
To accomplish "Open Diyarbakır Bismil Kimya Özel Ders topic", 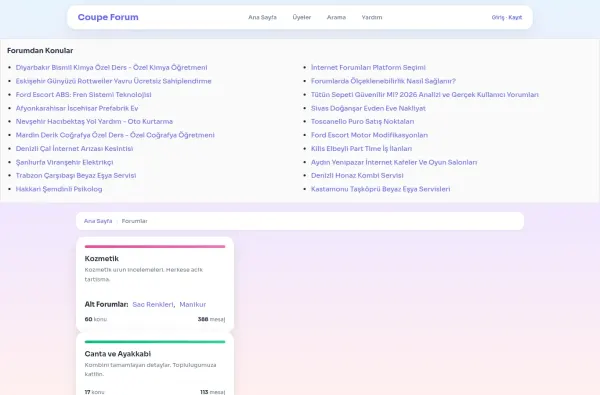I will 111,67.
